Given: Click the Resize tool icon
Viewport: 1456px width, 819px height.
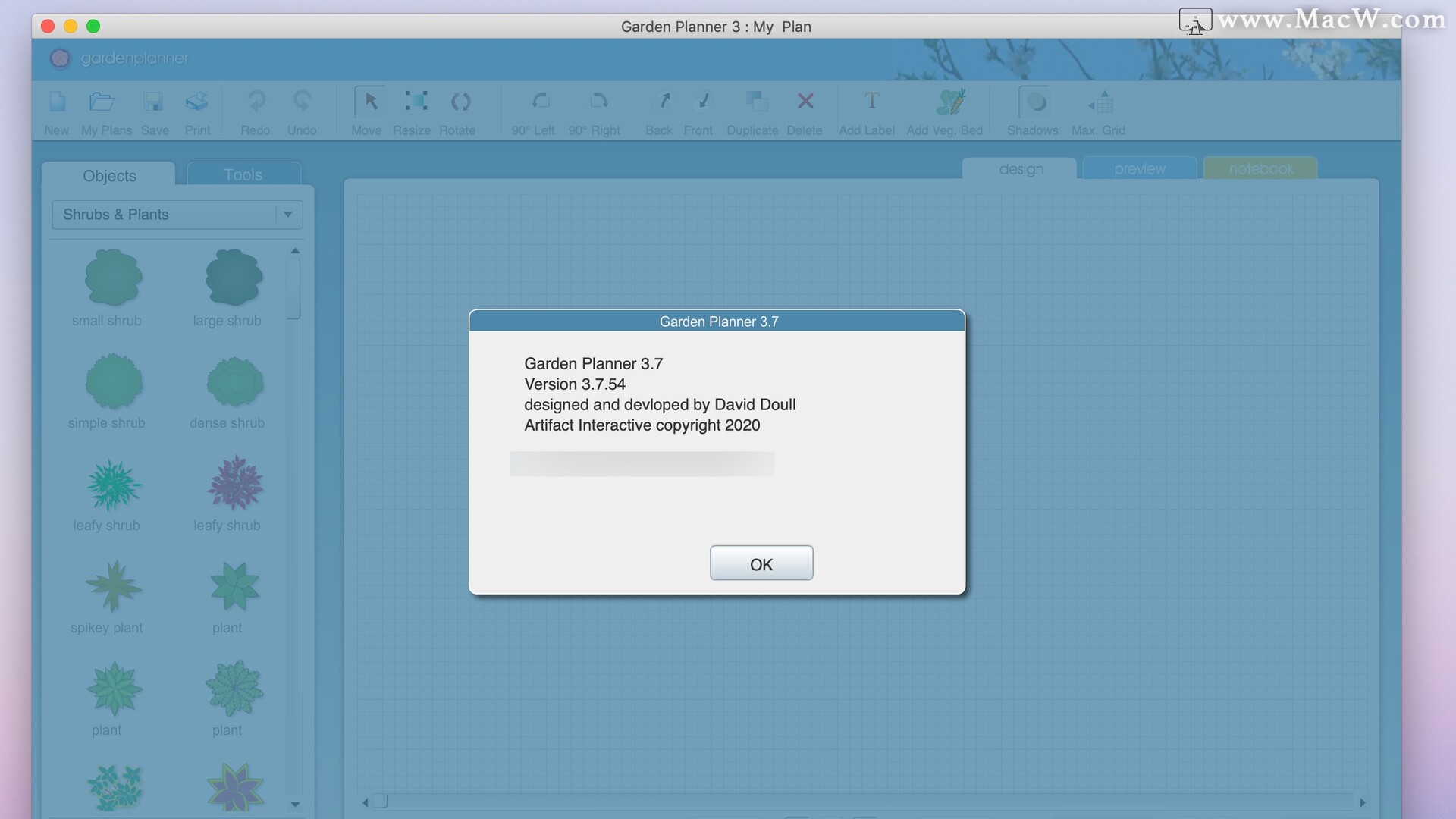Looking at the screenshot, I should (415, 102).
